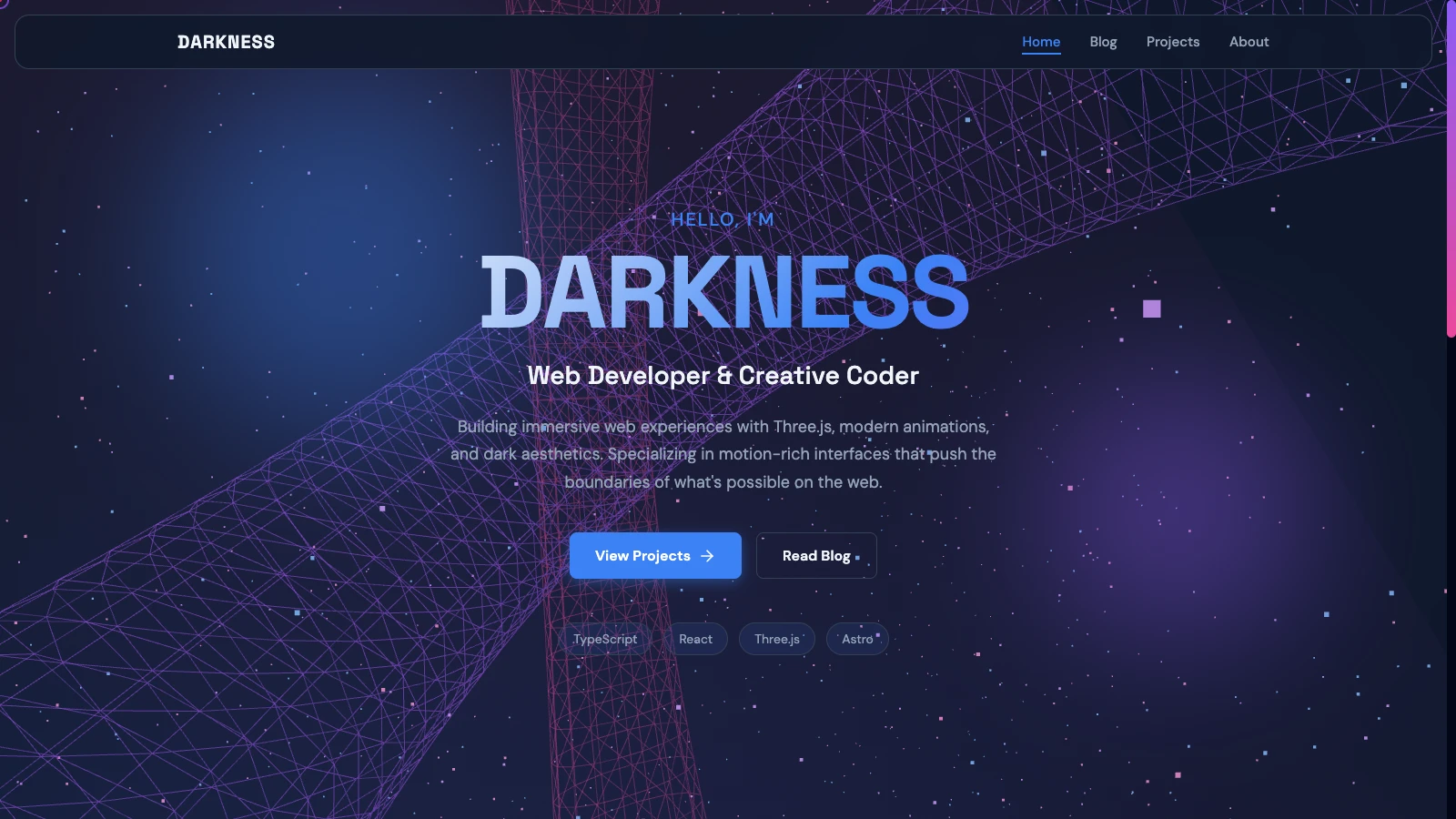Click the blue underline beneath Home
The width and height of the screenshot is (1456, 819).
pyautogui.click(x=1041, y=54)
